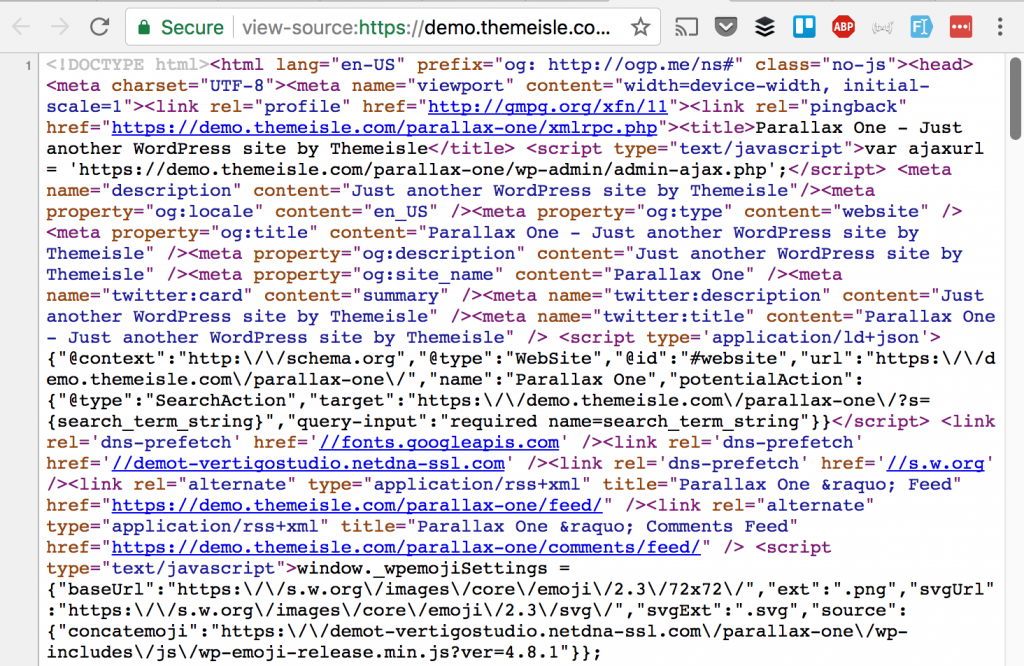The width and height of the screenshot is (1024, 666).
Task: Click the view-source URL in address bar
Action: 425,26
